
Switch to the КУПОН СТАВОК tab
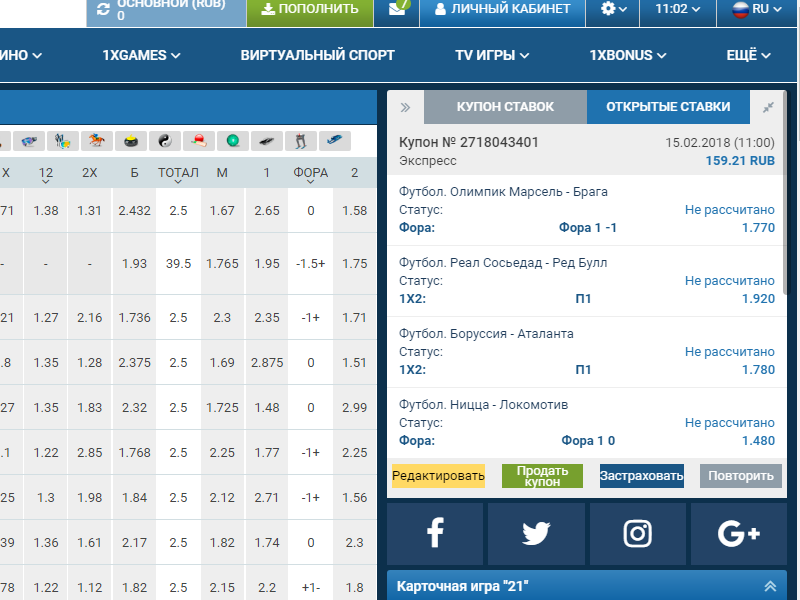point(505,107)
